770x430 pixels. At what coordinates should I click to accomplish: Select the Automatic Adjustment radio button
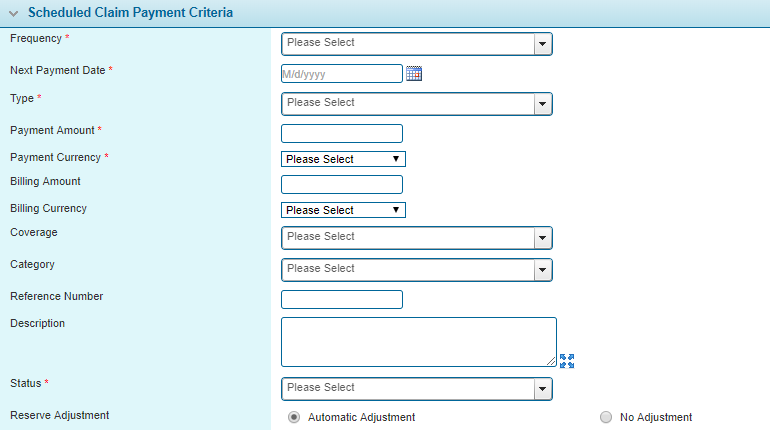pos(294,417)
